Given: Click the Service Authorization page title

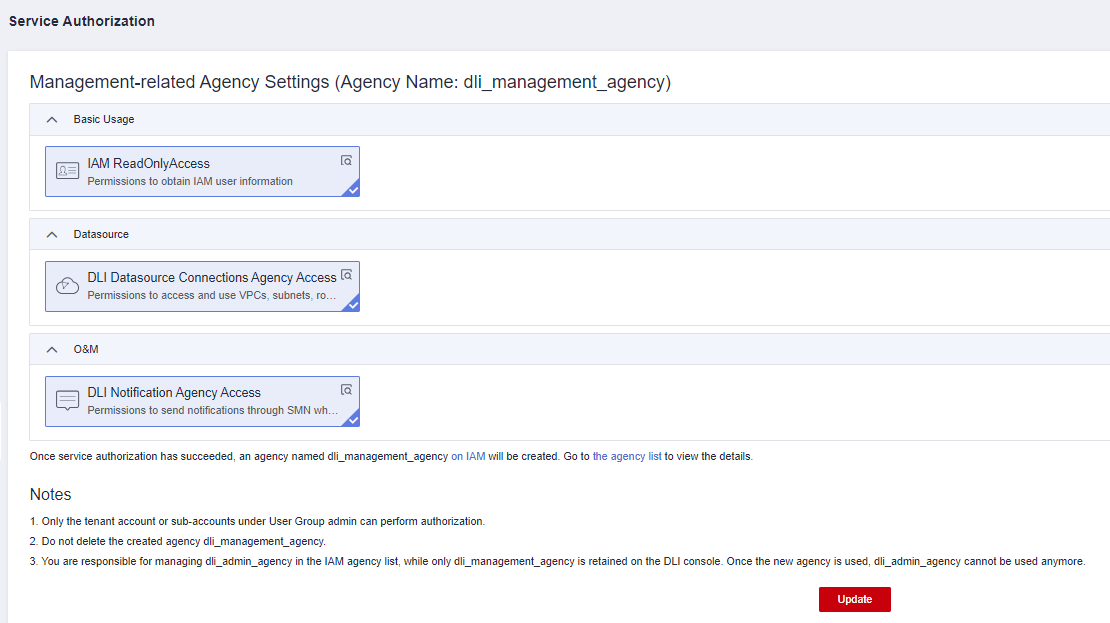Looking at the screenshot, I should pyautogui.click(x=81, y=21).
